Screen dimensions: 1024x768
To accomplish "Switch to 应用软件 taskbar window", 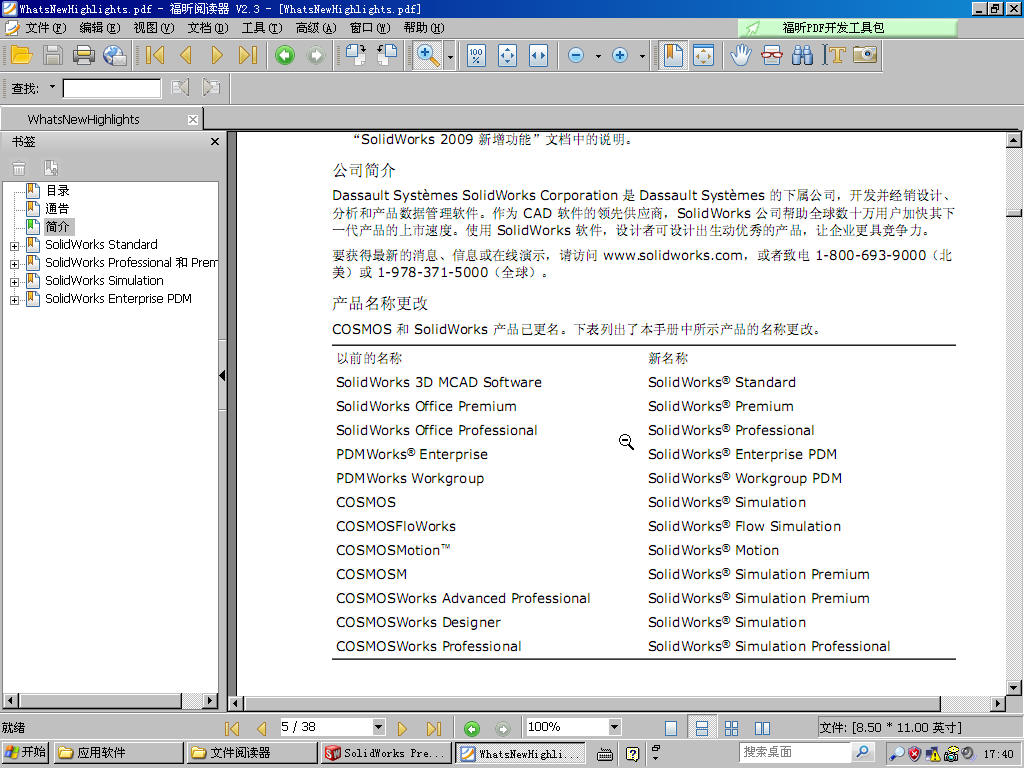I will 118,752.
